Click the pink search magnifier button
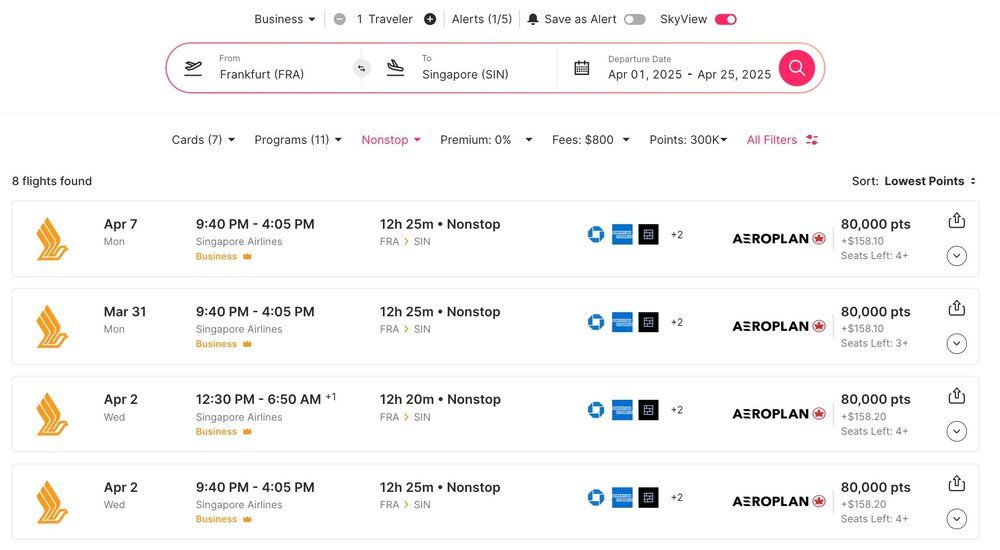Screen dimensions: 1000x550 796,68
